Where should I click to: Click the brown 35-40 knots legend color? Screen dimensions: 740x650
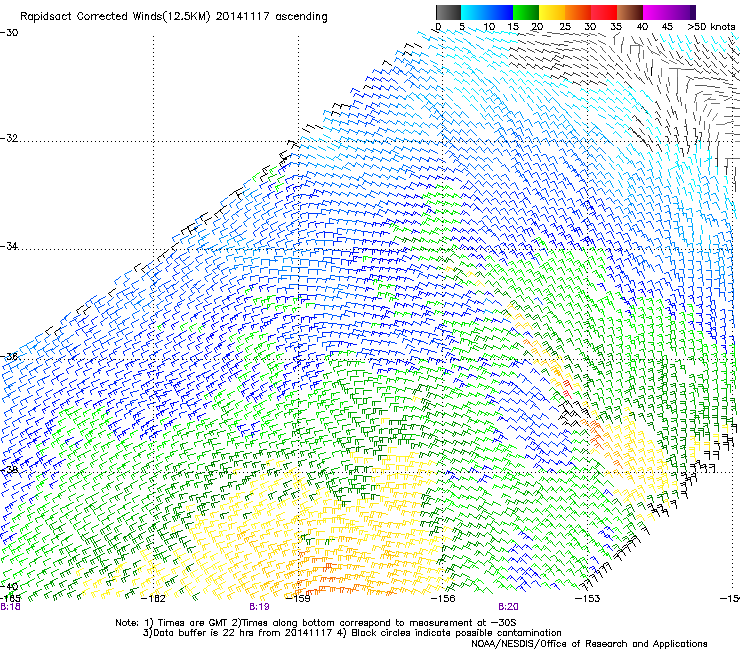coord(630,12)
